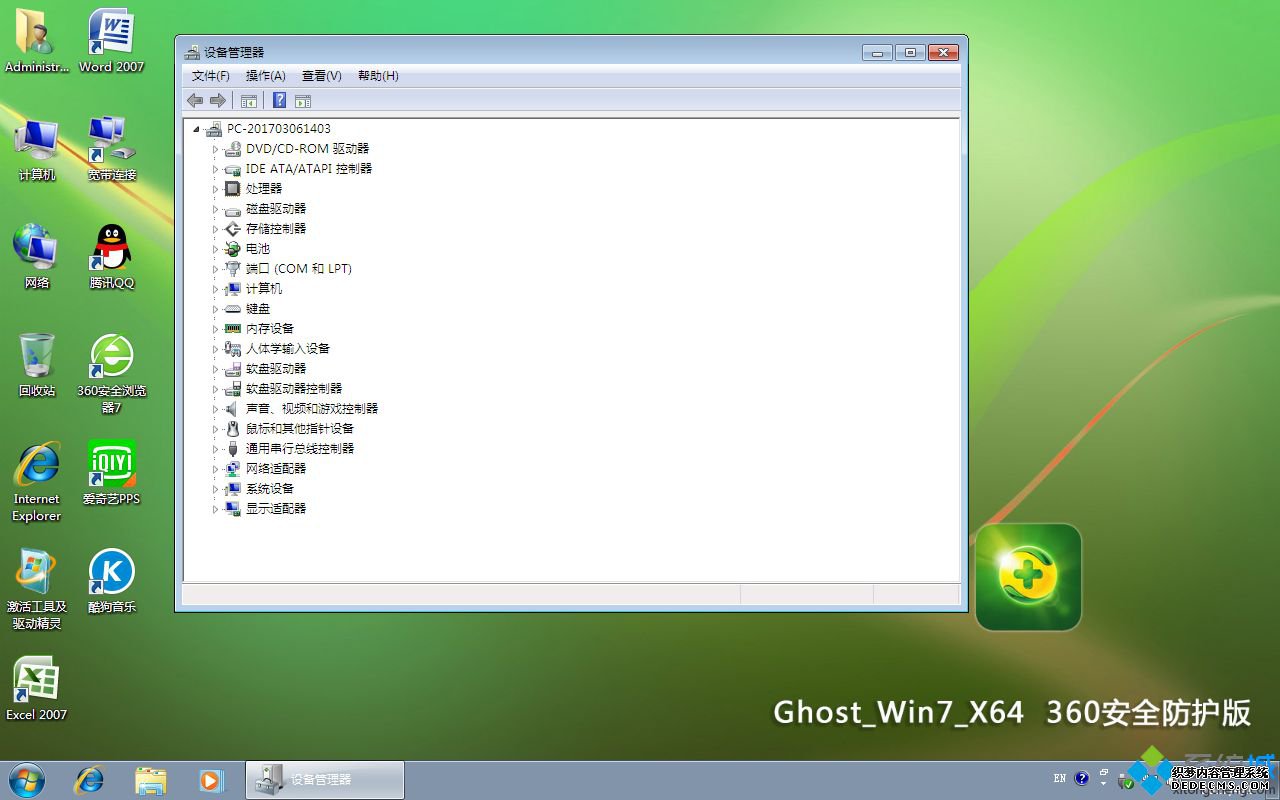Screen dimensions: 1280x800
Task: Select the 回收站 recycle bin icon
Action: pos(37,365)
